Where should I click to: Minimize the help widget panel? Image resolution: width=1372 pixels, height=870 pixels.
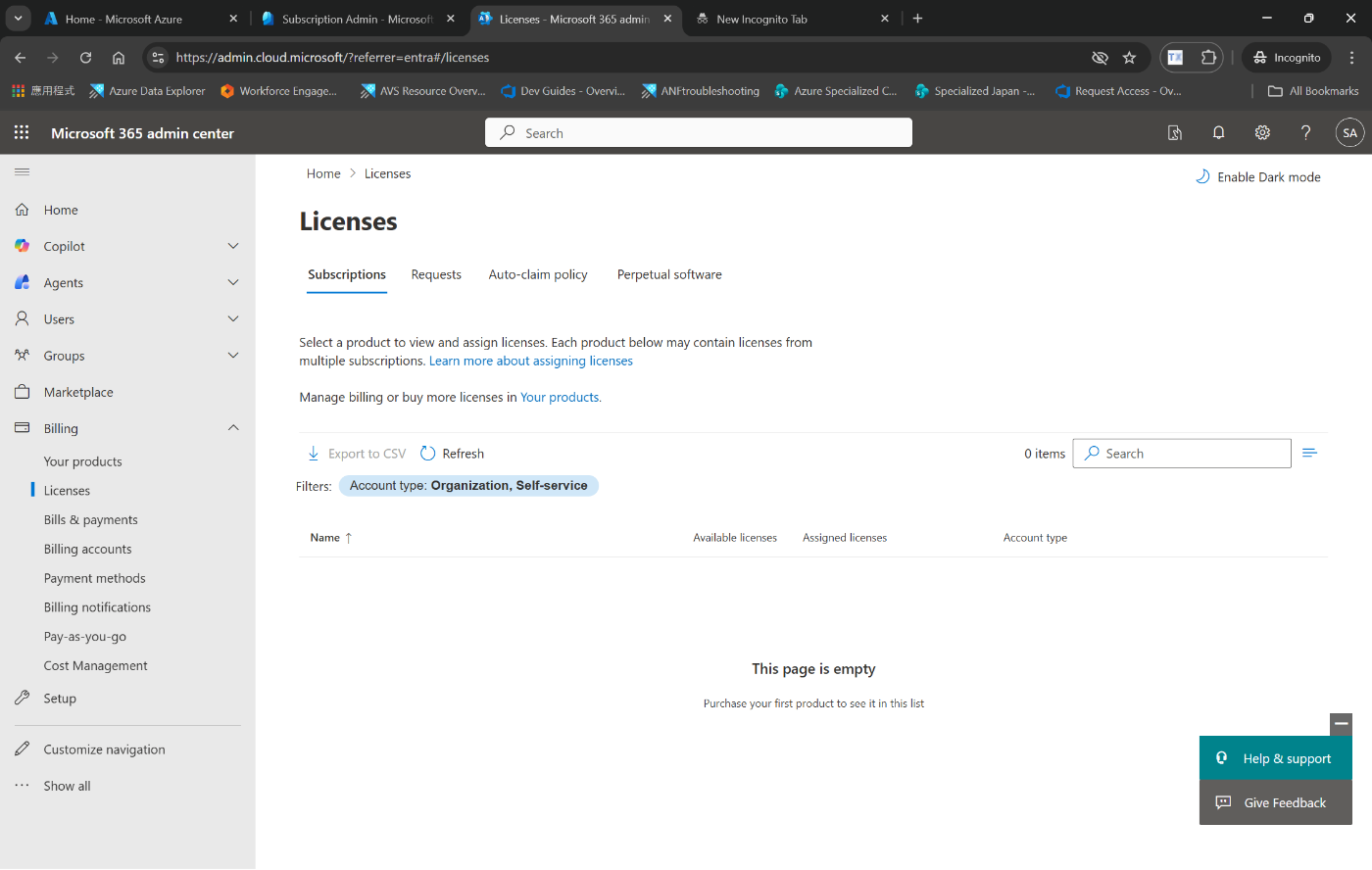point(1341,724)
